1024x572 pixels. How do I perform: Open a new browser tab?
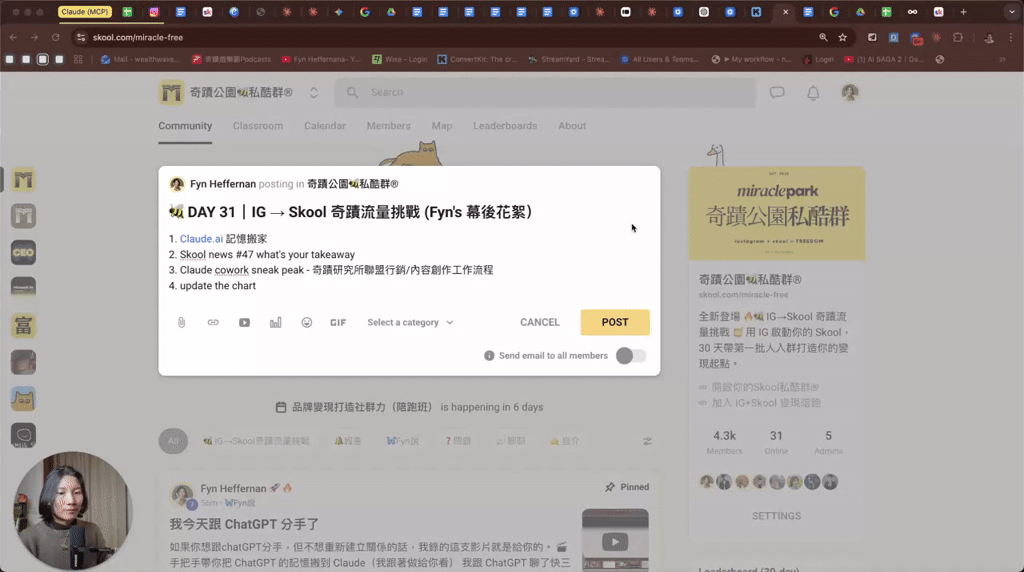(x=963, y=12)
